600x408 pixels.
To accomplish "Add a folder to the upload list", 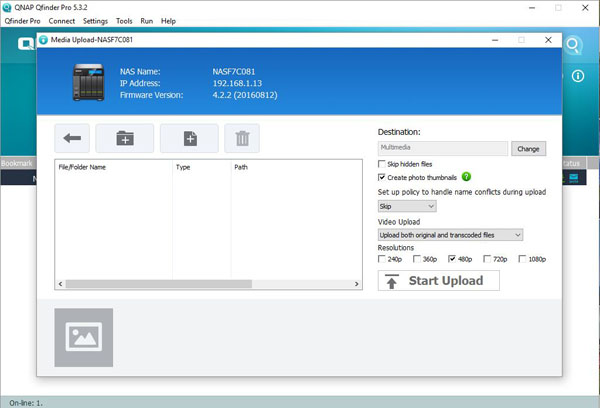I will [125, 138].
